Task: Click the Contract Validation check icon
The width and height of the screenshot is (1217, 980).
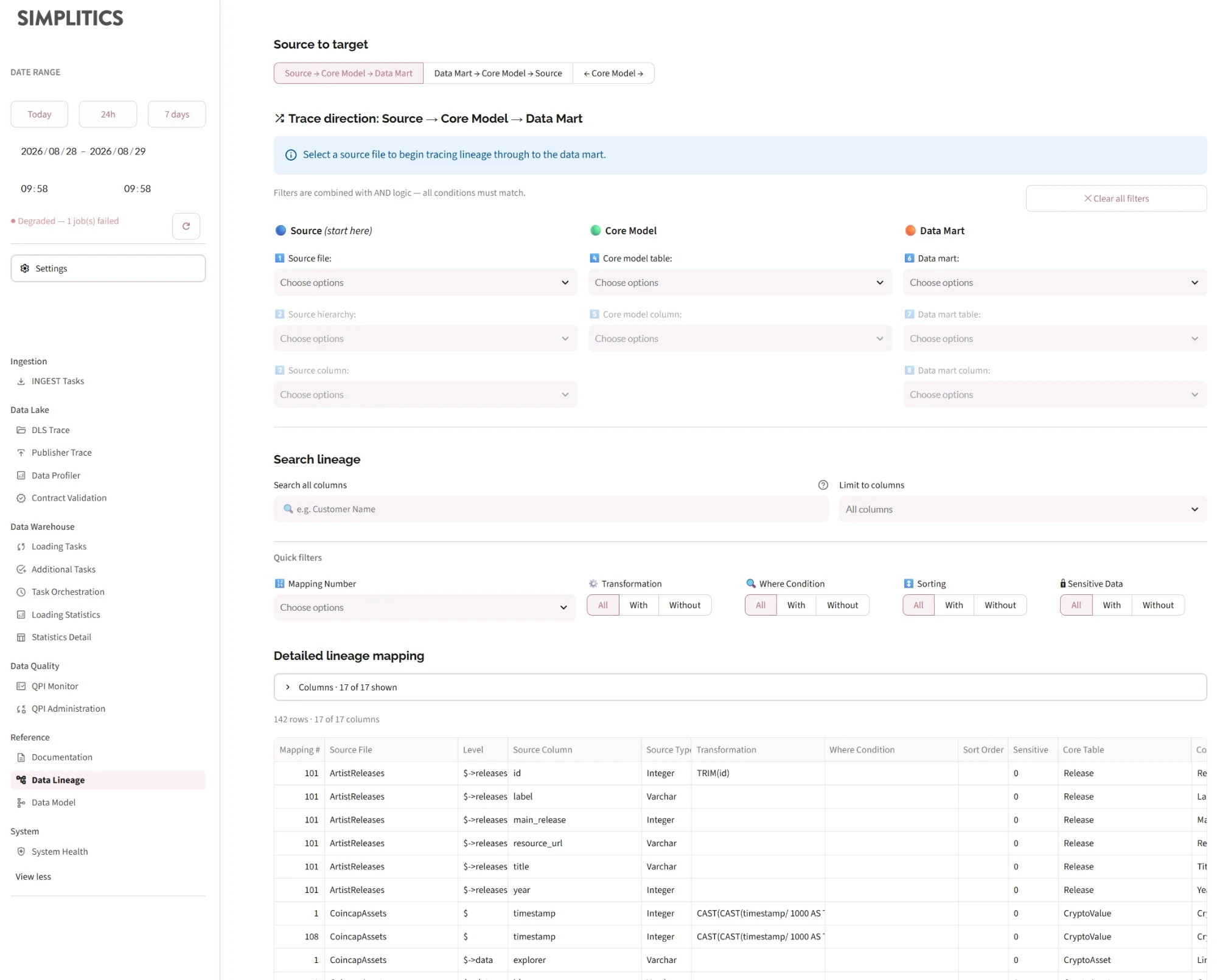Action: (21, 498)
